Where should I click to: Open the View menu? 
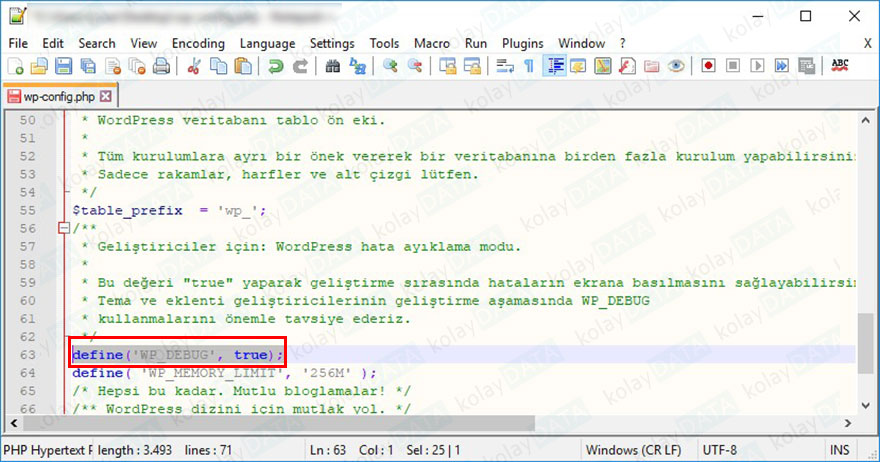[144, 43]
